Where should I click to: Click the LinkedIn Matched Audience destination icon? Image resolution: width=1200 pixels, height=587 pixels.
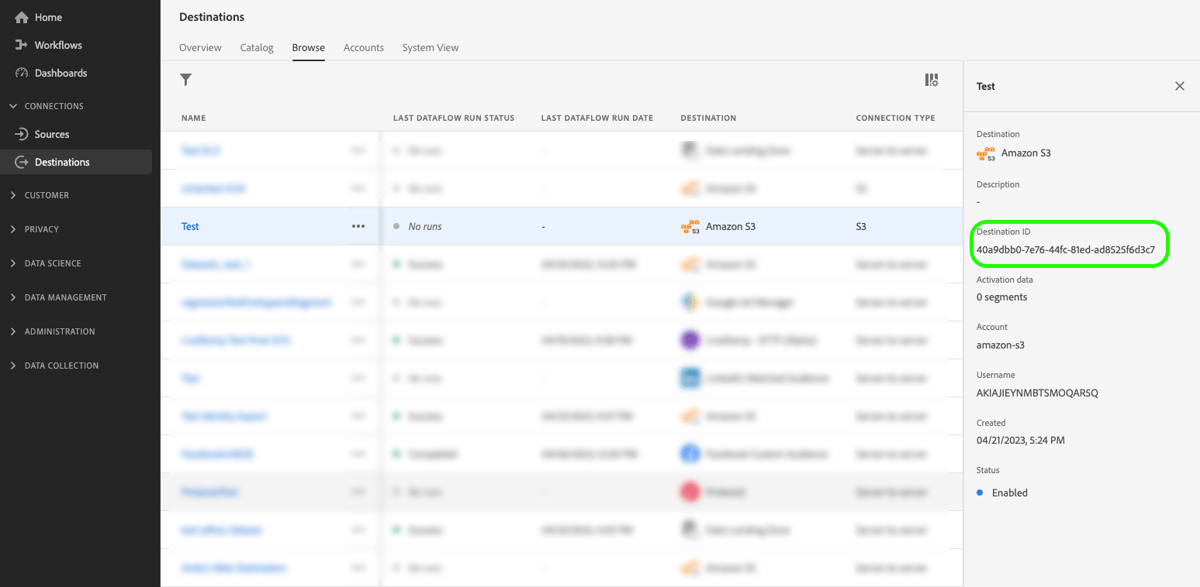(688, 378)
